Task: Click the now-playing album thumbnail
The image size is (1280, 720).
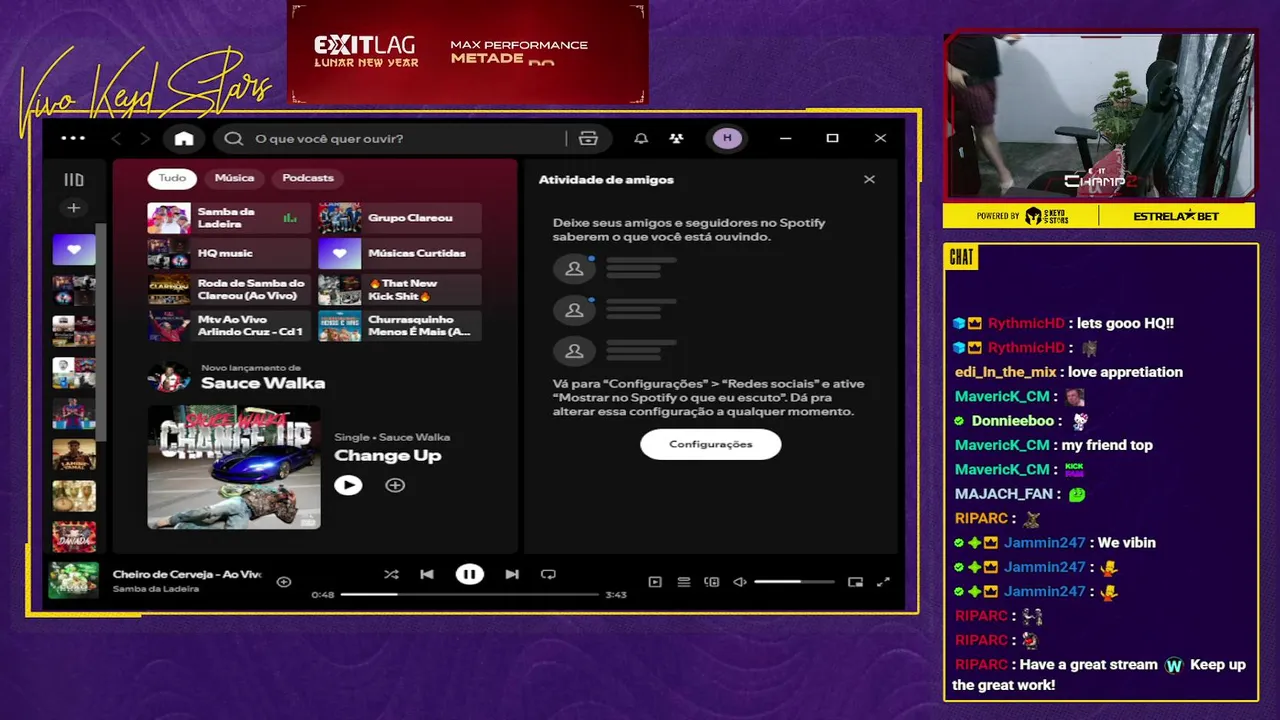Action: [x=74, y=580]
